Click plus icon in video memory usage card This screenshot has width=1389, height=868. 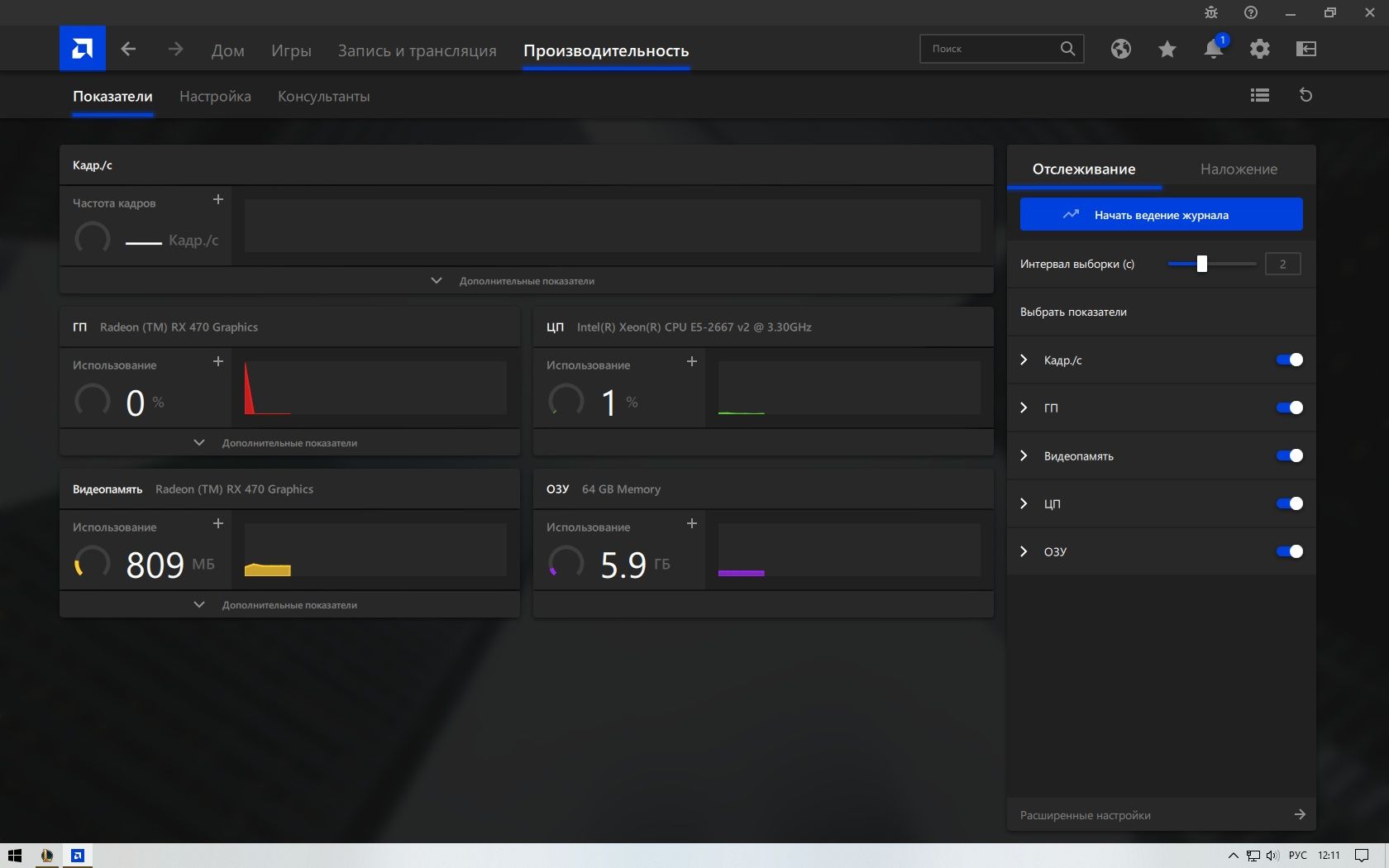click(218, 523)
